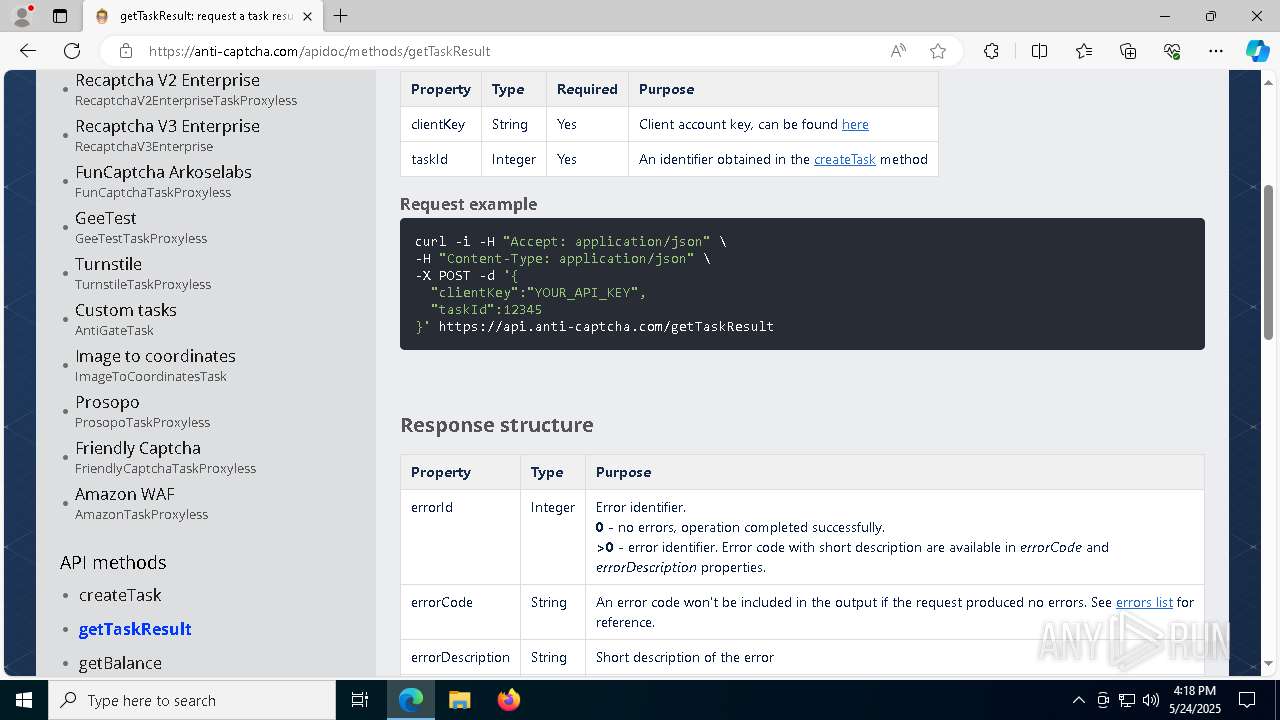Viewport: 1280px width, 720px height.
Task: Follow the createTask link in taskId row
Action: click(845, 159)
